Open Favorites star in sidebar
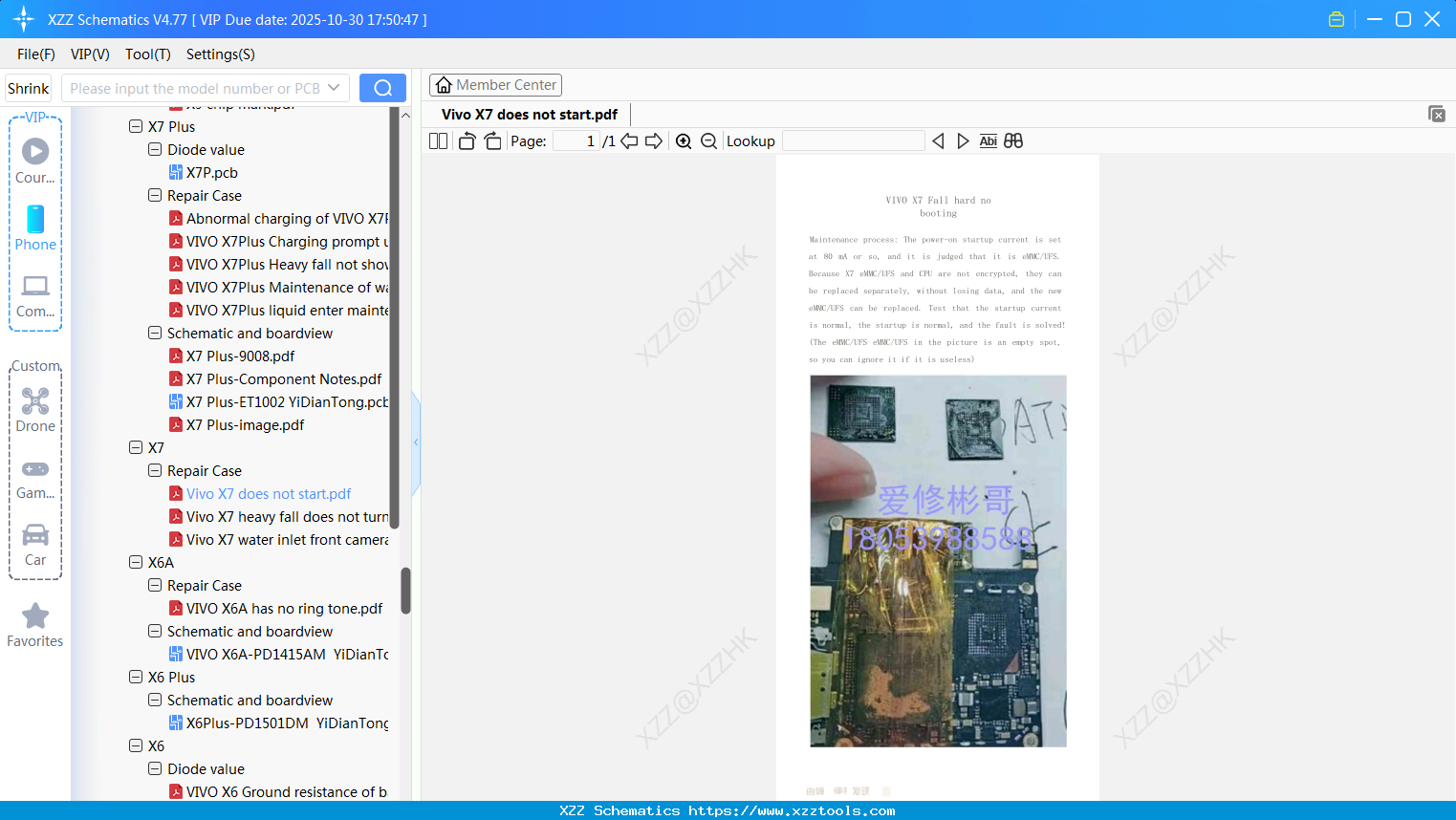The image size is (1456, 820). 35,625
